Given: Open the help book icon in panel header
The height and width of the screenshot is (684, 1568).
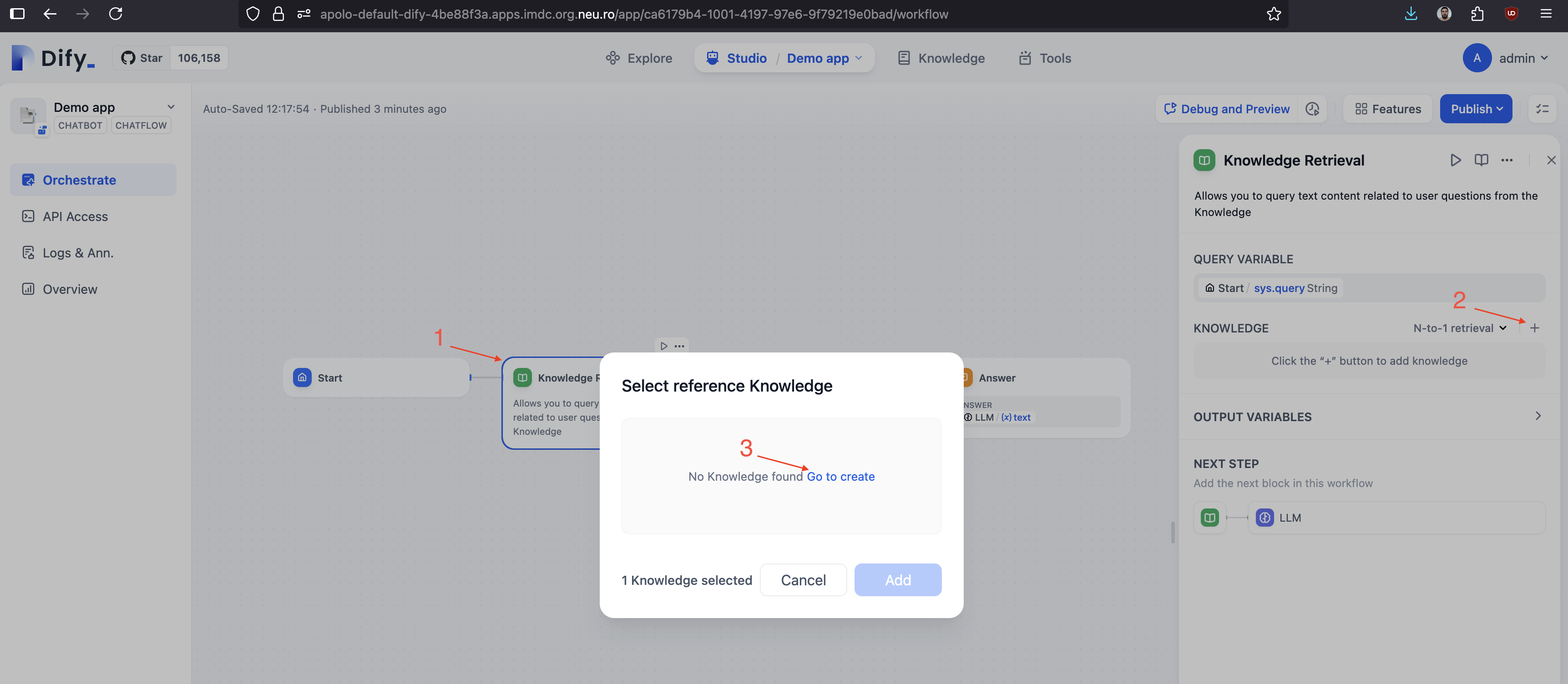Looking at the screenshot, I should click(x=1481, y=160).
